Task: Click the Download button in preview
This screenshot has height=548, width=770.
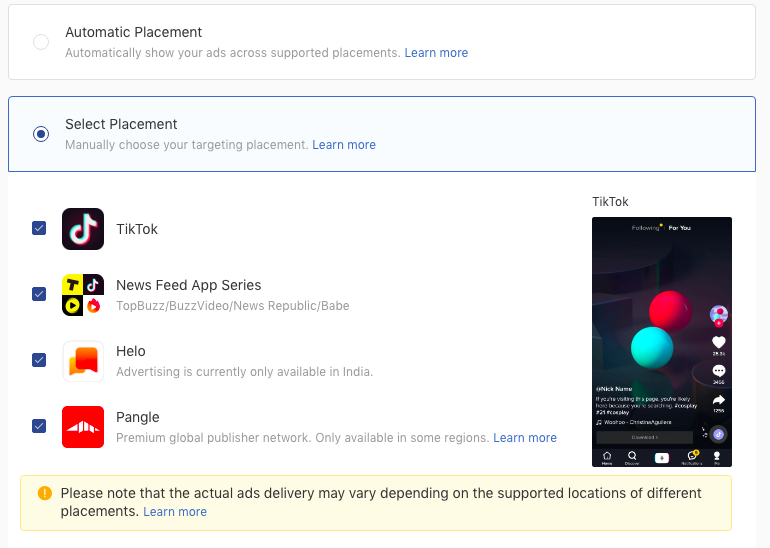Action: tap(645, 437)
